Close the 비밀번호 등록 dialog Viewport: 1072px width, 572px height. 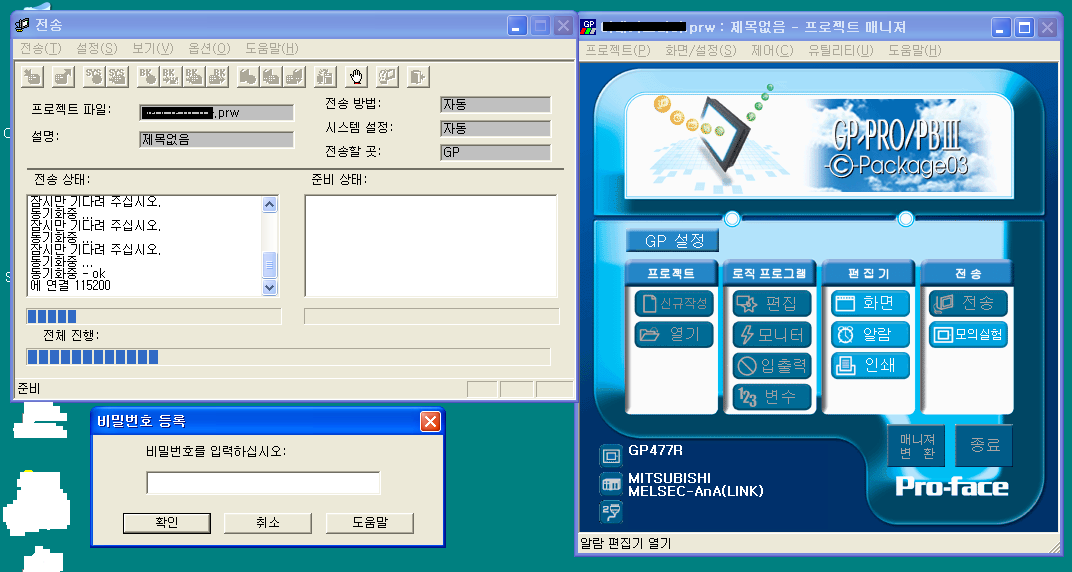[x=430, y=421]
